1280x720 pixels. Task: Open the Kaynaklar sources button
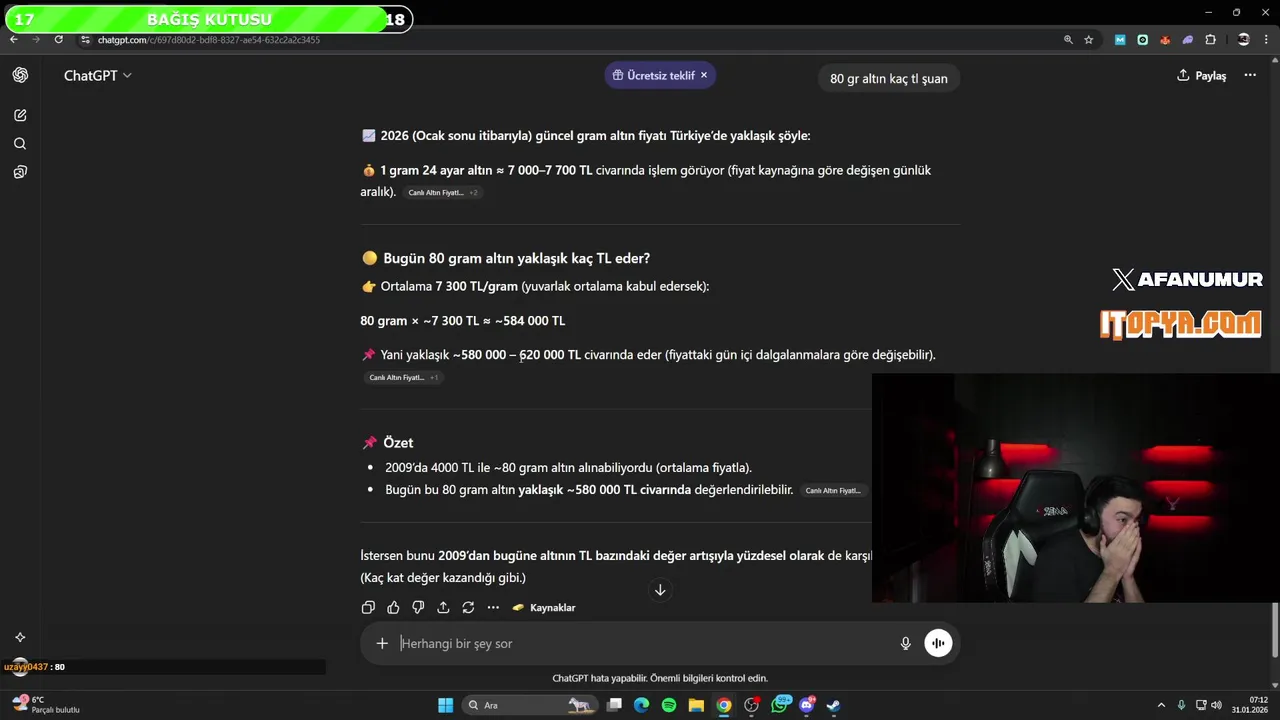[x=544, y=607]
